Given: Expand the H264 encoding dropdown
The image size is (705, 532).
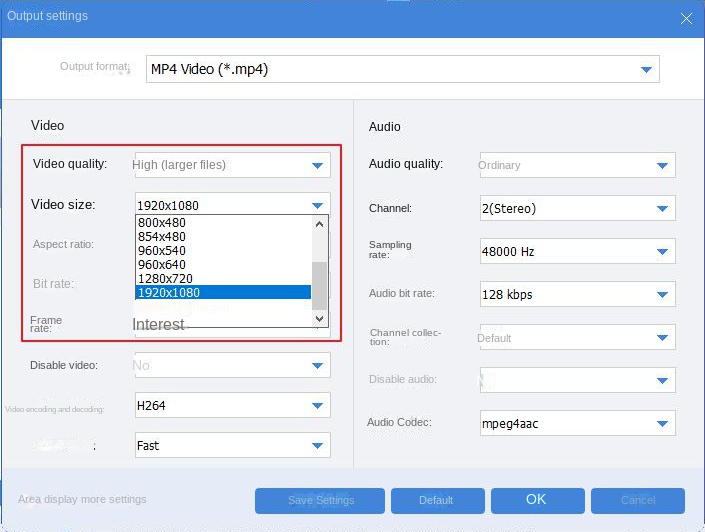Looking at the screenshot, I should click(317, 405).
